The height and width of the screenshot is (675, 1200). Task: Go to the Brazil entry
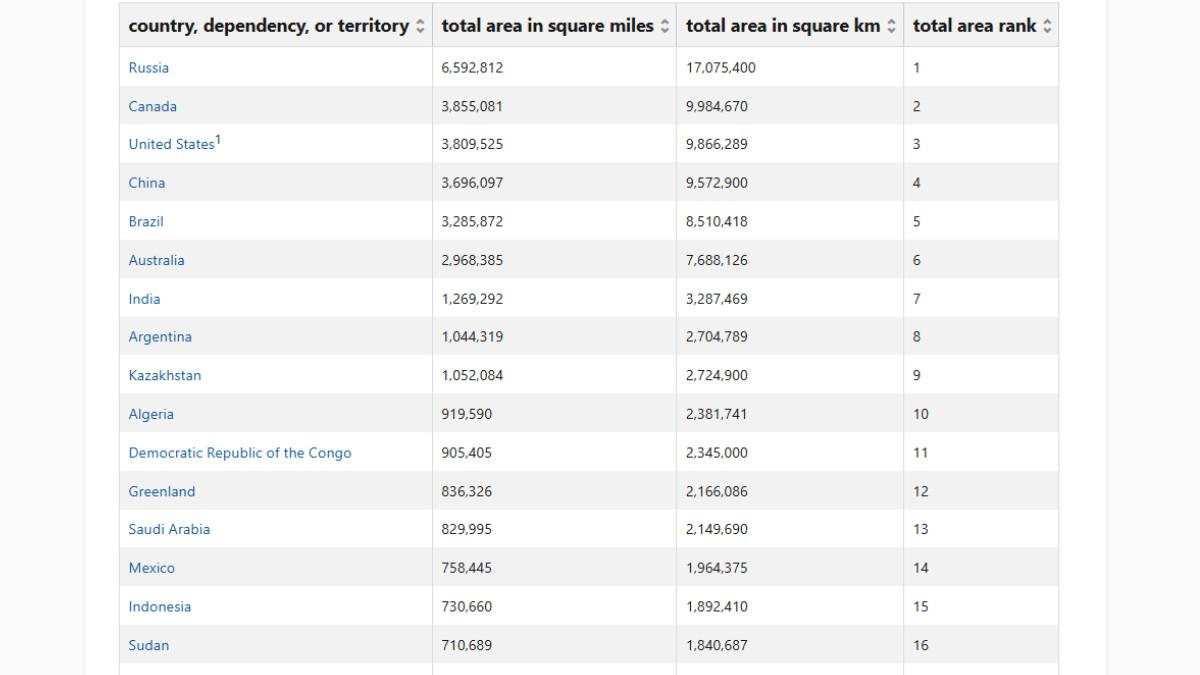tap(146, 221)
